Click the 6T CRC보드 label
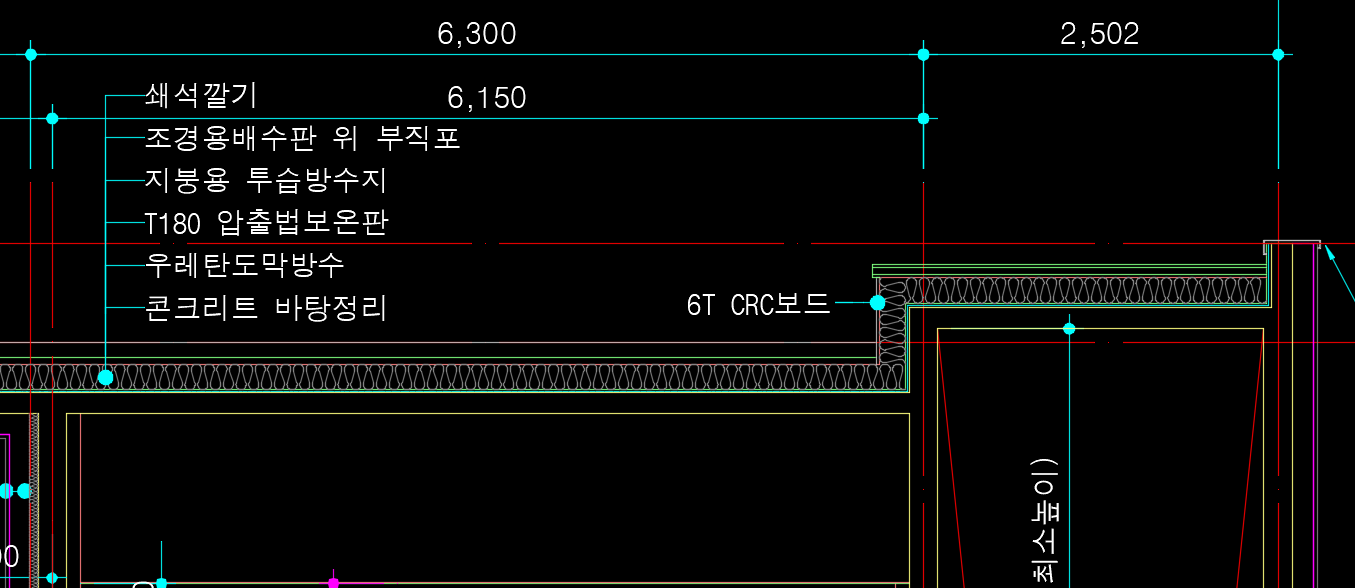Viewport: 1355px width, 588px height. click(x=758, y=305)
